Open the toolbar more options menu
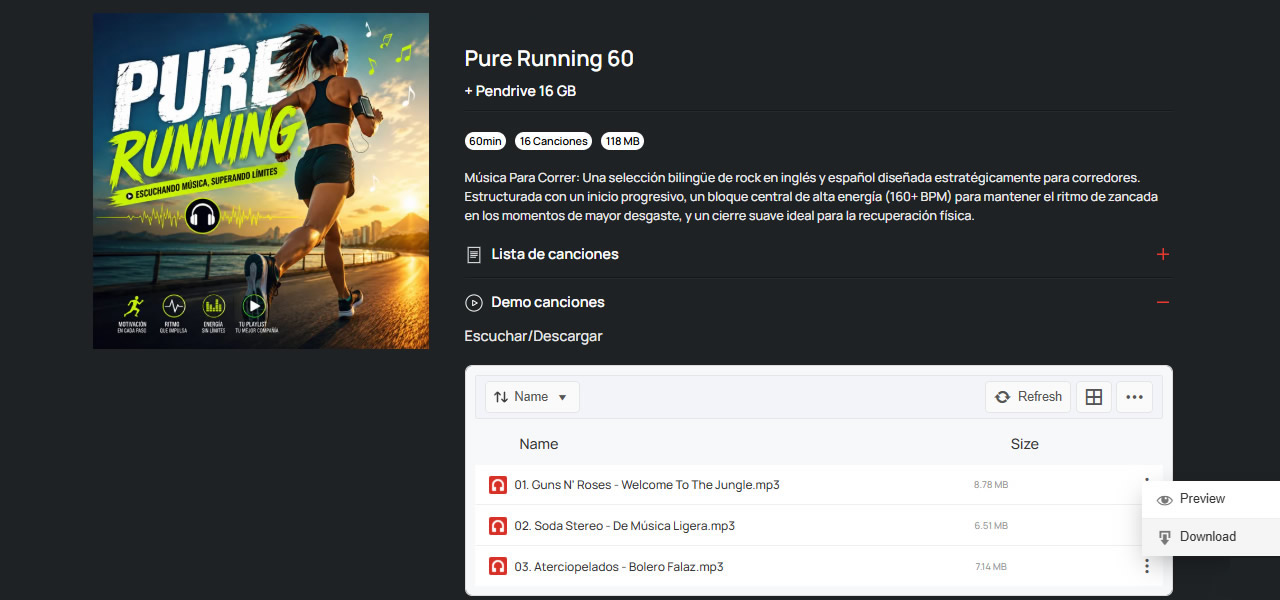 point(1134,397)
